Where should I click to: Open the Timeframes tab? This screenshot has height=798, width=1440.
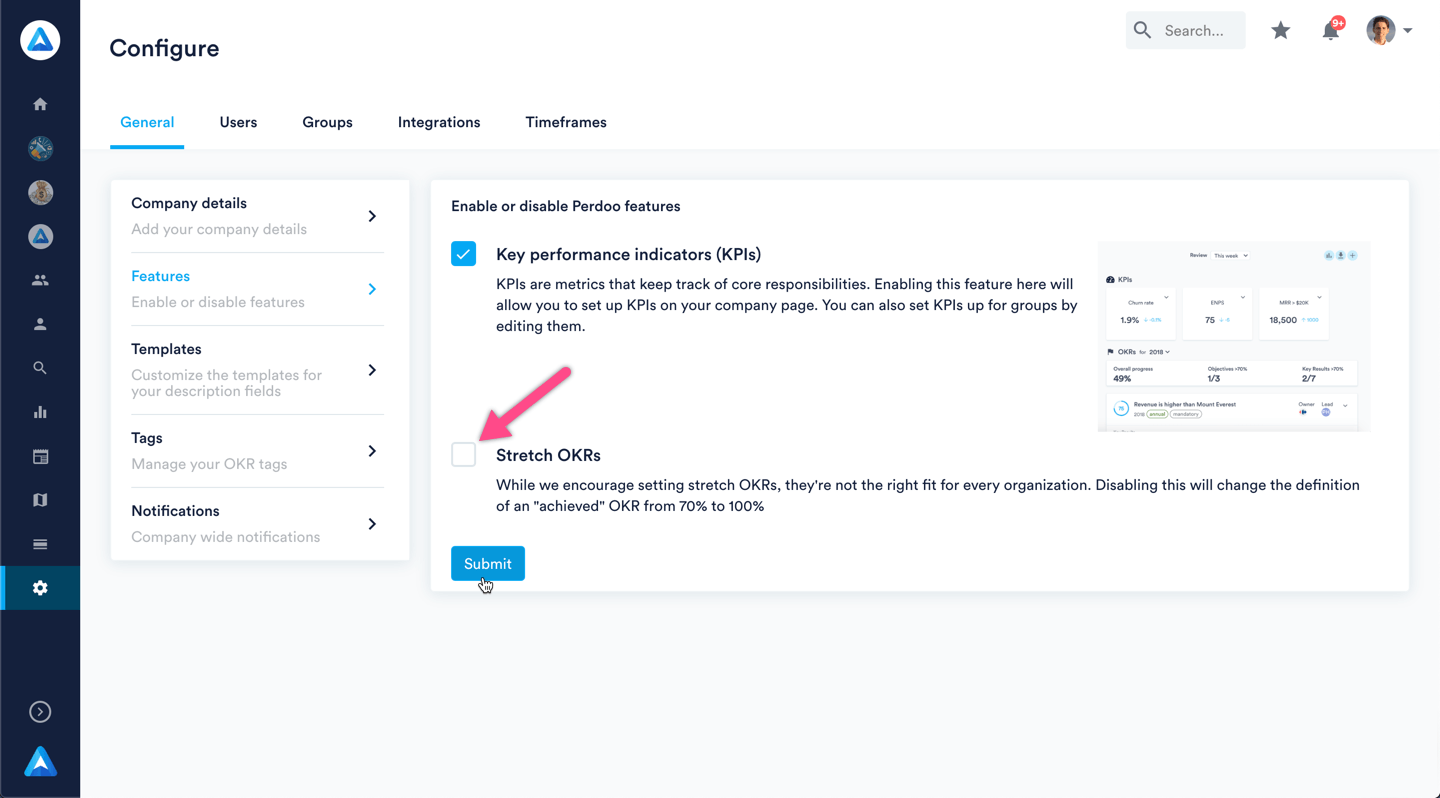(x=566, y=122)
